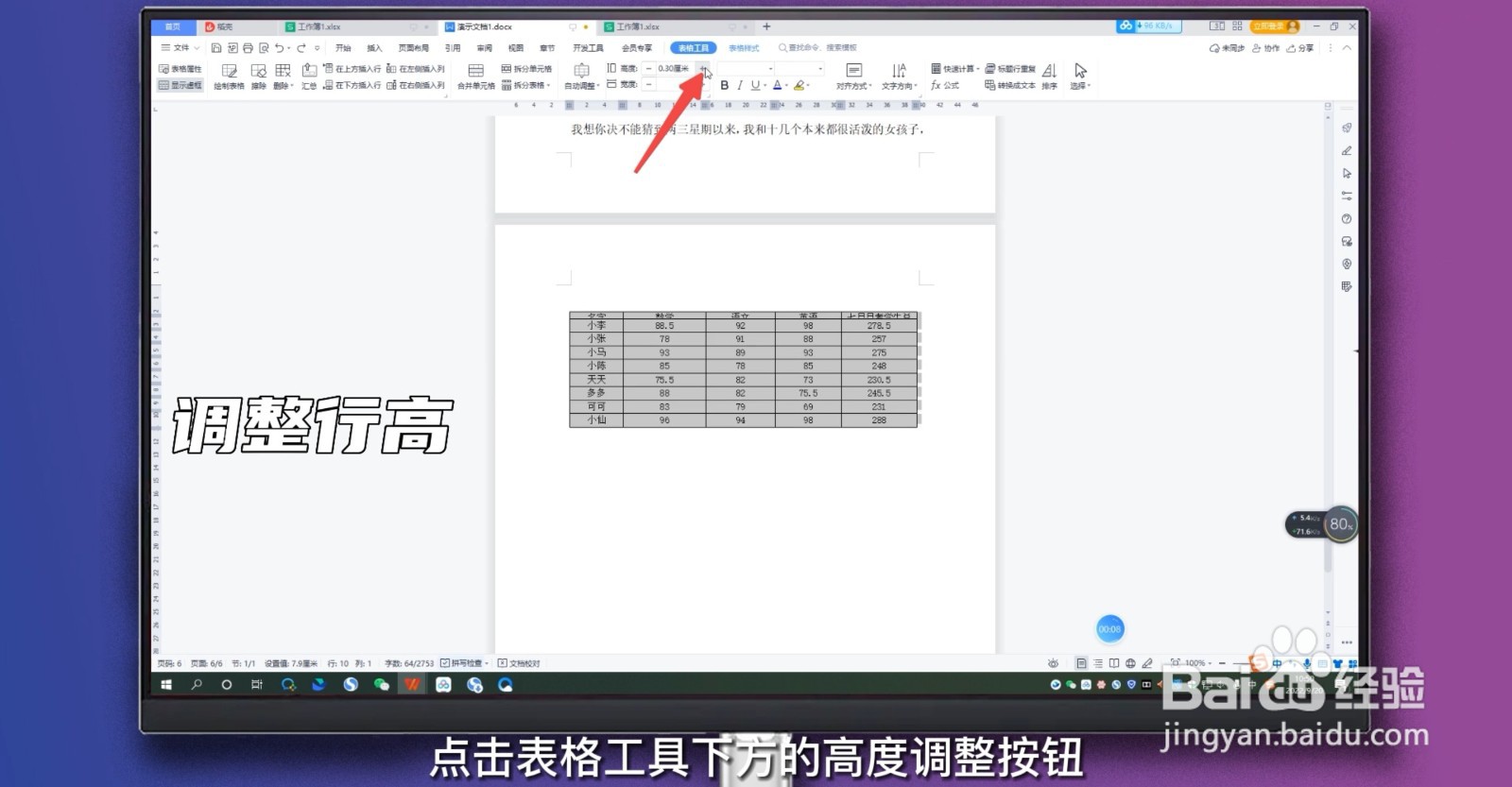Click the Print icon in quick access toolbar
The image size is (1512, 787).
click(248, 47)
